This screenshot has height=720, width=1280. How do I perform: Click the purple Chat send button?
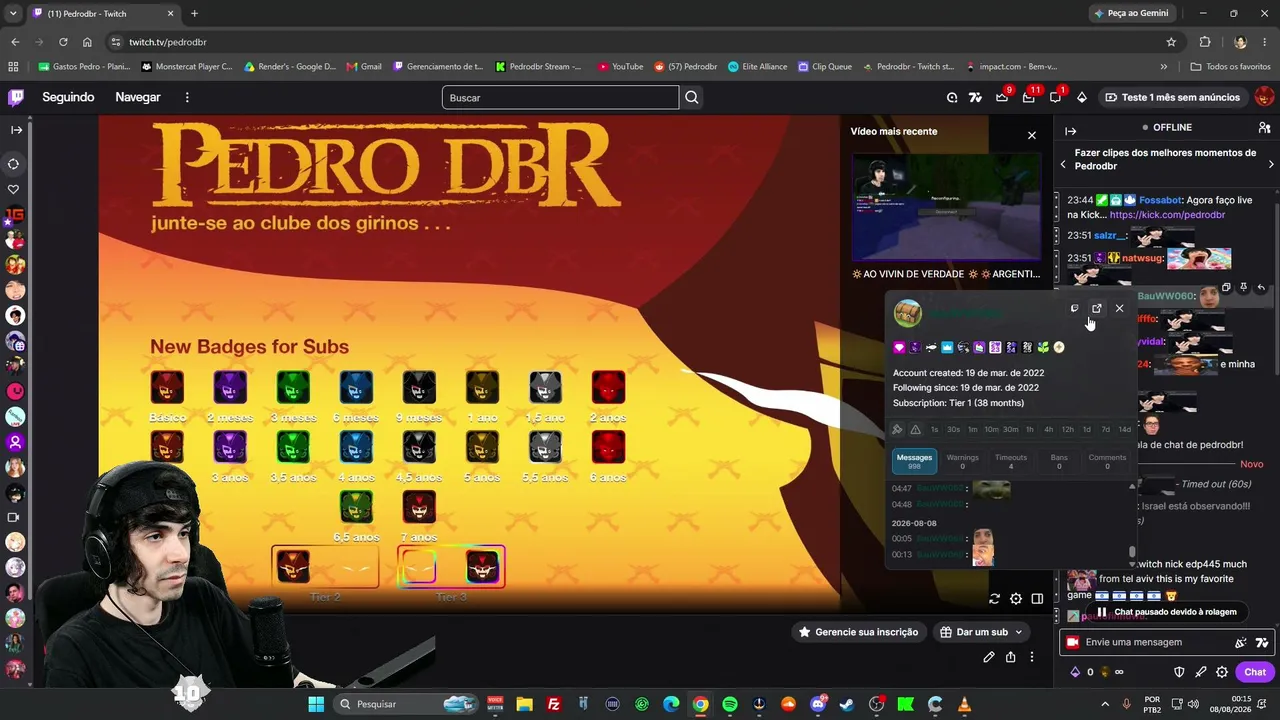coord(1255,672)
